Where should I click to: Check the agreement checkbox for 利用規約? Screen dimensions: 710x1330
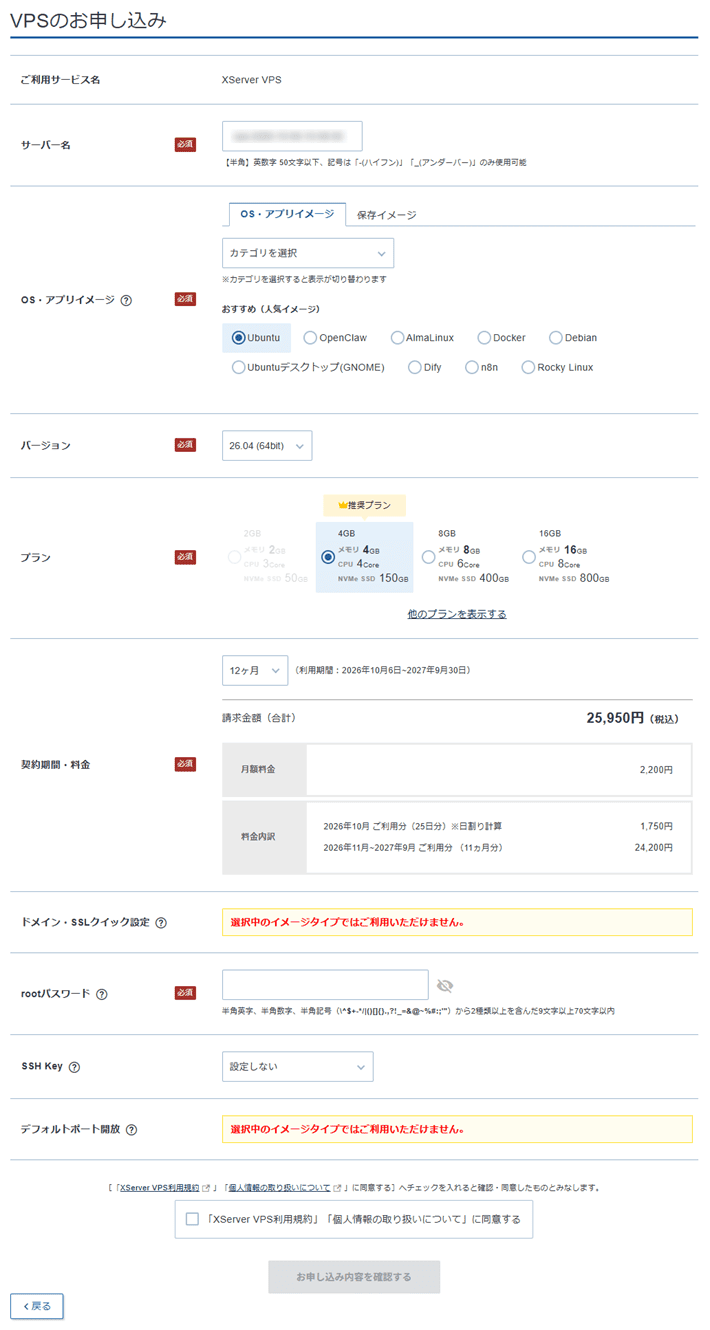click(192, 1219)
